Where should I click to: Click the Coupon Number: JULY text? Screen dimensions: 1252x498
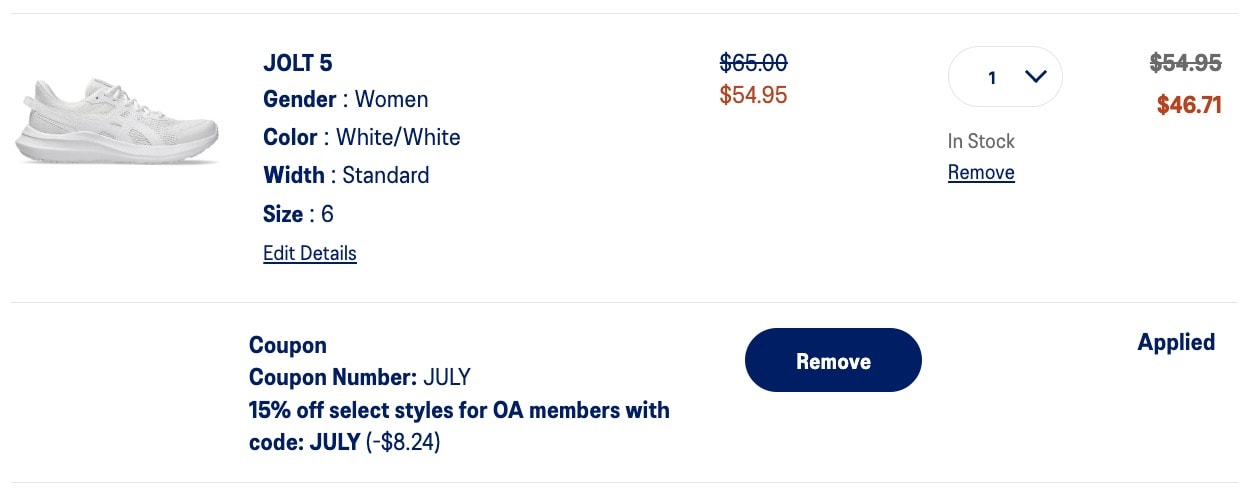coord(360,378)
